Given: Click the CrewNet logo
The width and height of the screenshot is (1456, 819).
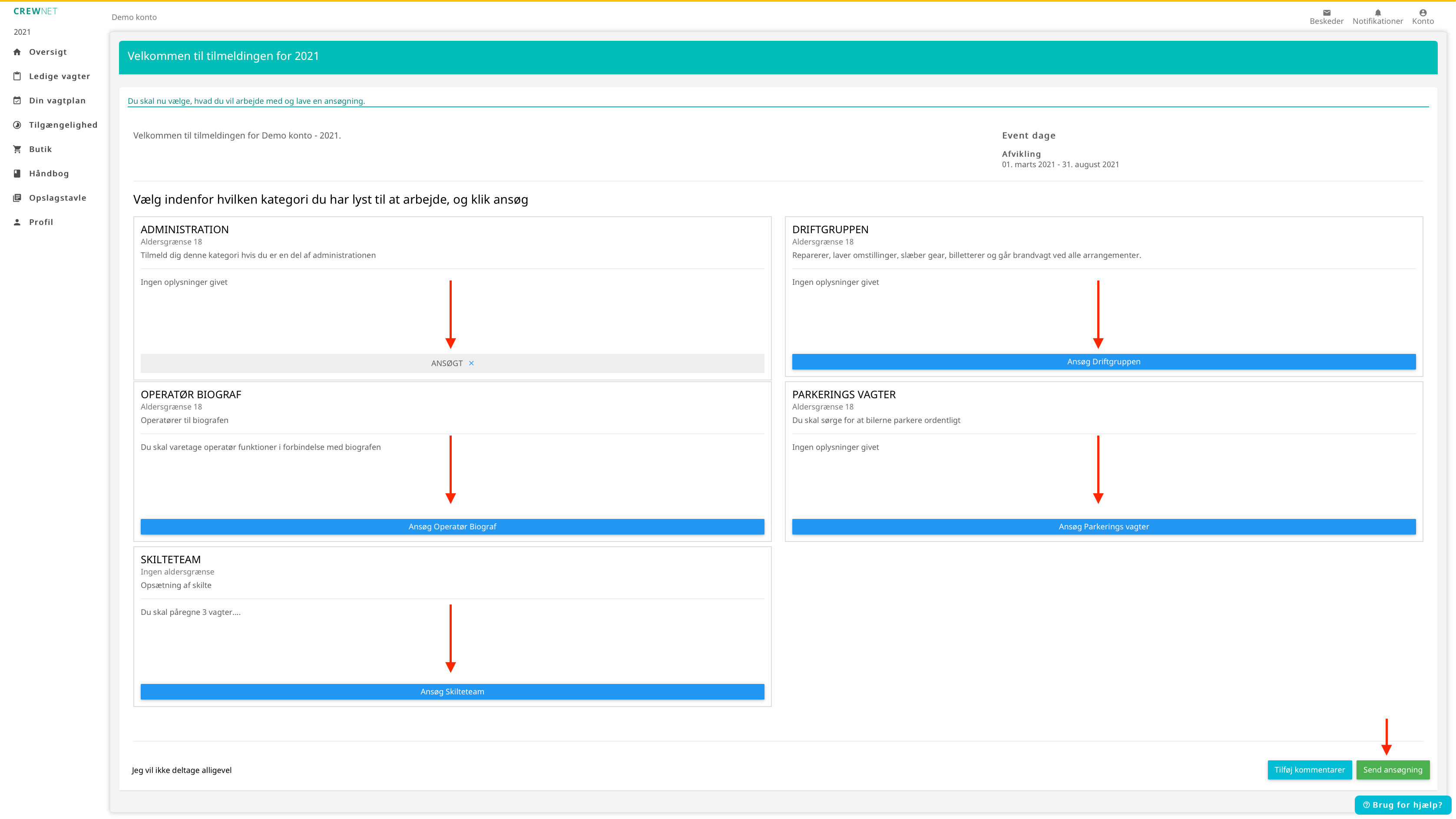Looking at the screenshot, I should [35, 11].
